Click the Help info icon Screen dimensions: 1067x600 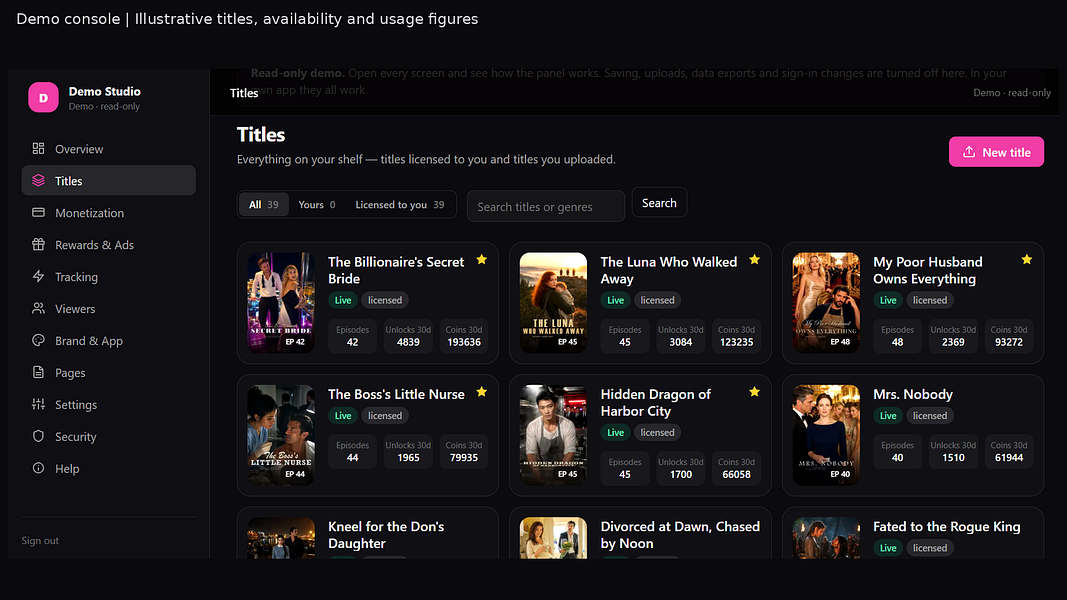click(38, 468)
